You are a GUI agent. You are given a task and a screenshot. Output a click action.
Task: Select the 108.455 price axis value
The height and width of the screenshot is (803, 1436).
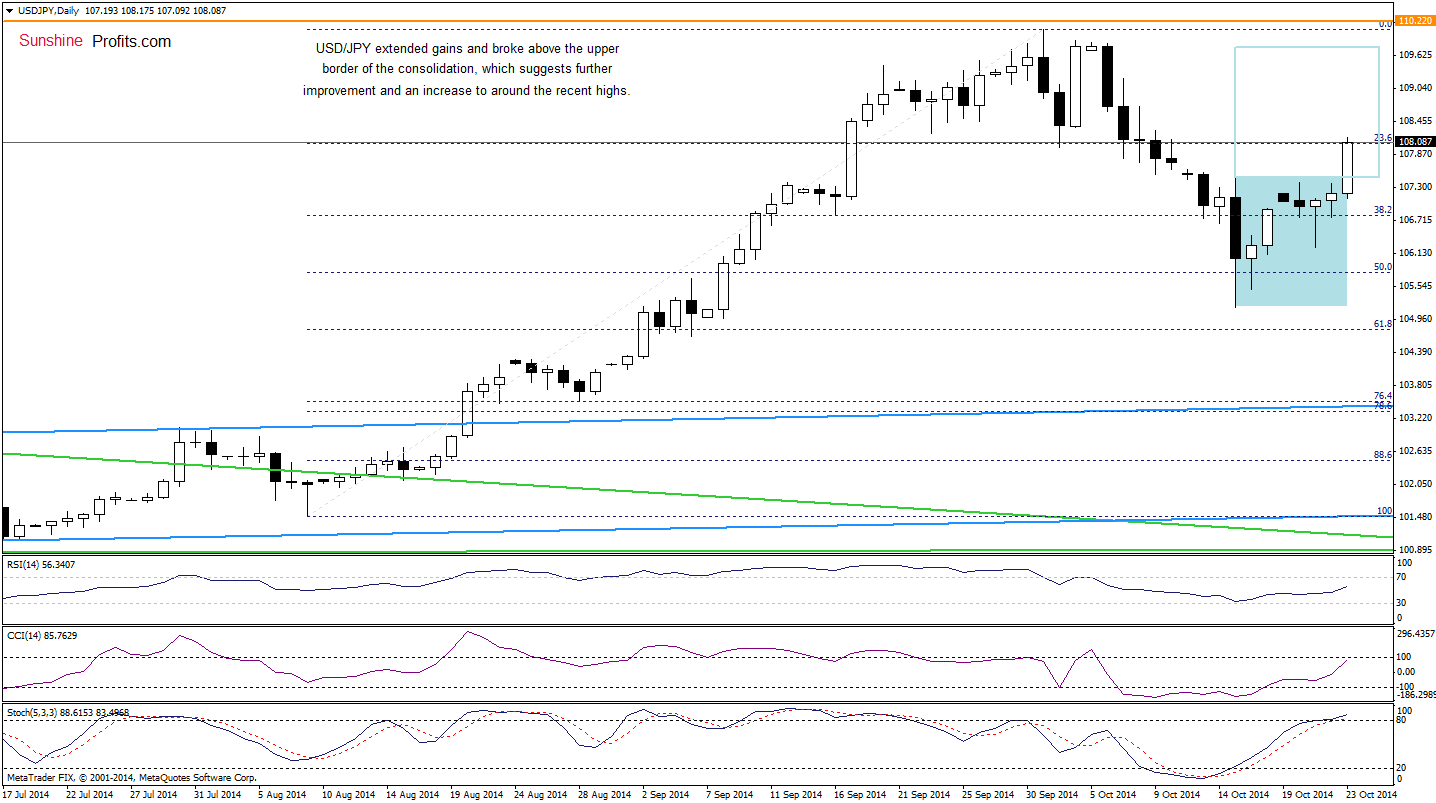coord(1414,122)
